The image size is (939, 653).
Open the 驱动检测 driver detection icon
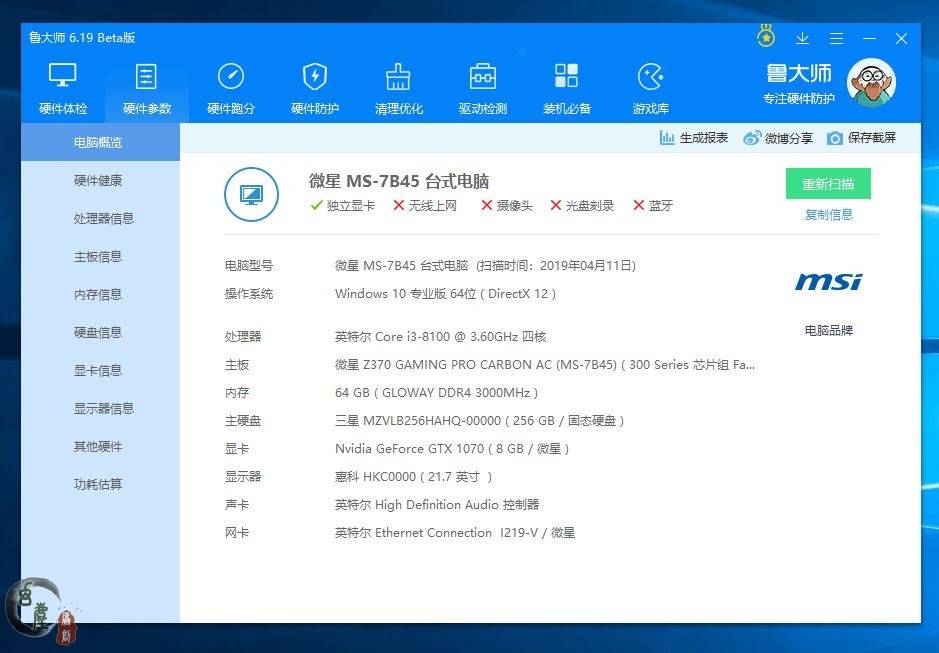click(x=483, y=77)
